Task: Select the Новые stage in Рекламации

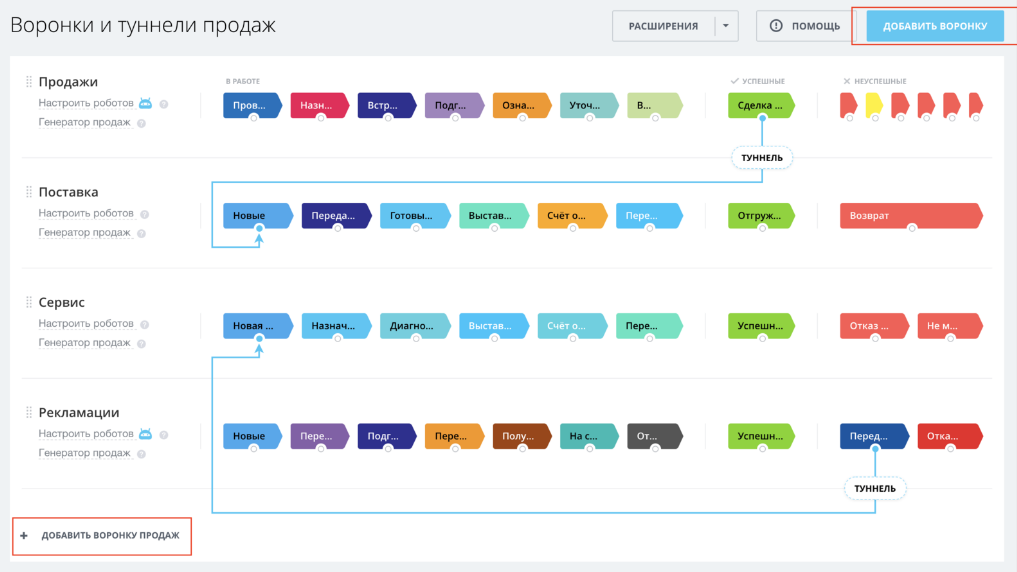Action: coord(252,436)
